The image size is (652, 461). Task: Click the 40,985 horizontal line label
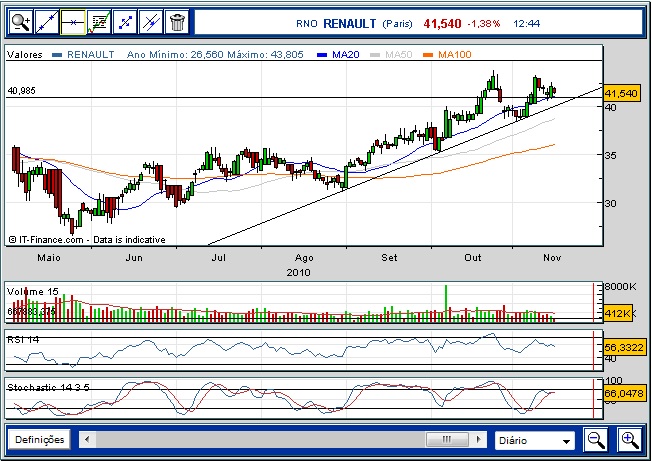tap(22, 90)
